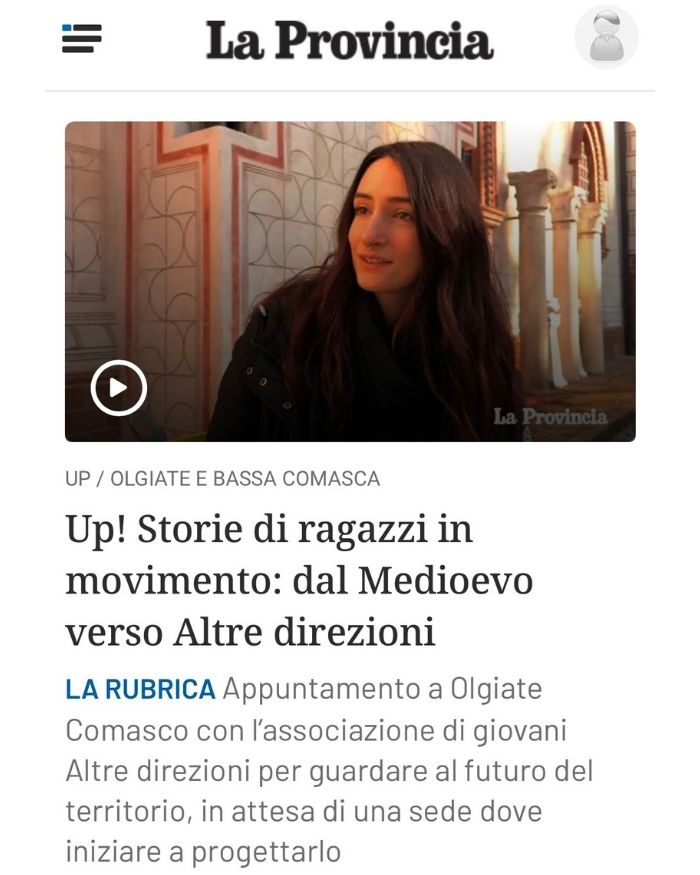
Task: Click 'iniziare a progettarlo' at summary end
Action: click(203, 853)
